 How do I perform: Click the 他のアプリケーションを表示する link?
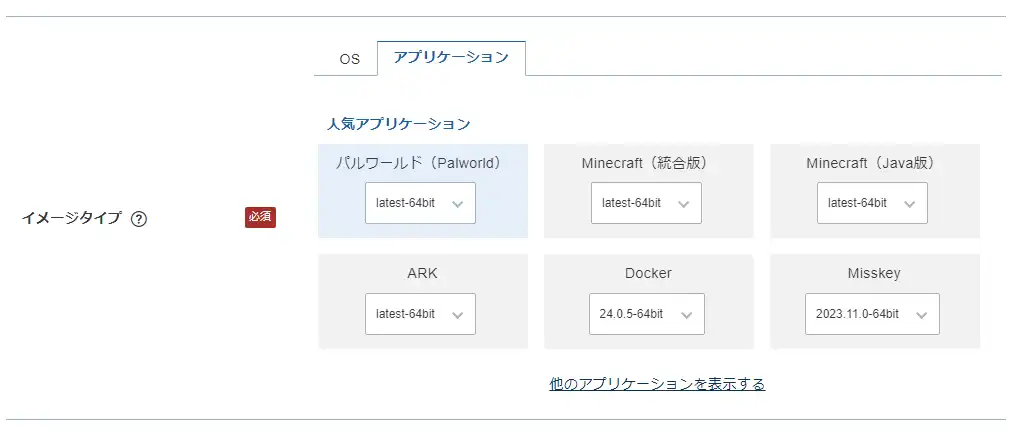click(657, 384)
